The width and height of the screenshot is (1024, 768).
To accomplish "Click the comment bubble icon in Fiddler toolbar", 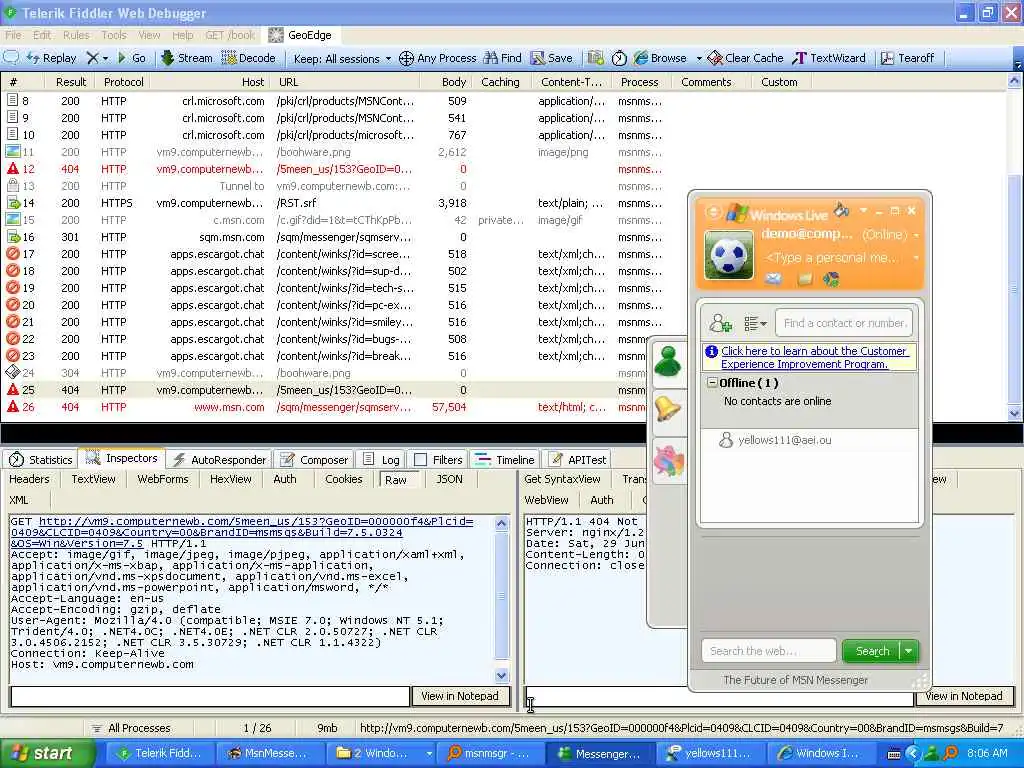I will coord(11,57).
